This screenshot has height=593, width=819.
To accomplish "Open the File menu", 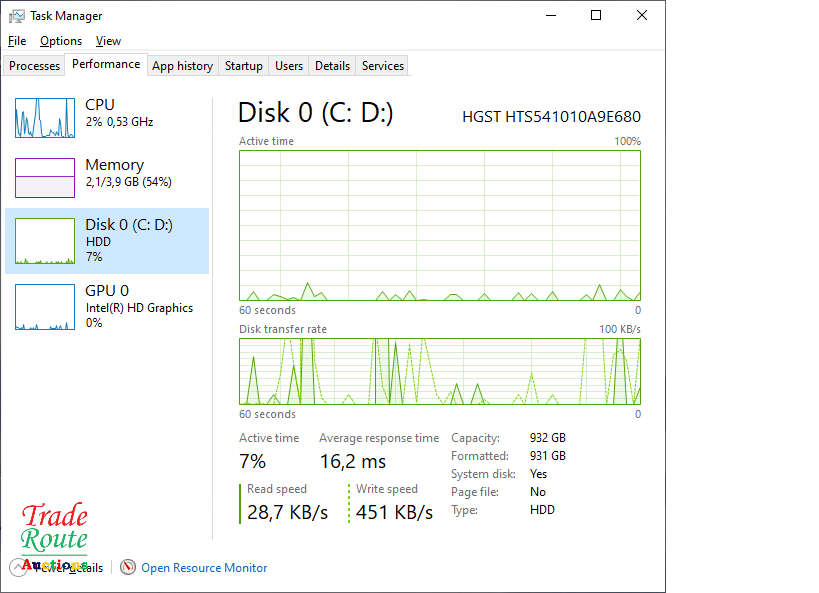I will [17, 41].
